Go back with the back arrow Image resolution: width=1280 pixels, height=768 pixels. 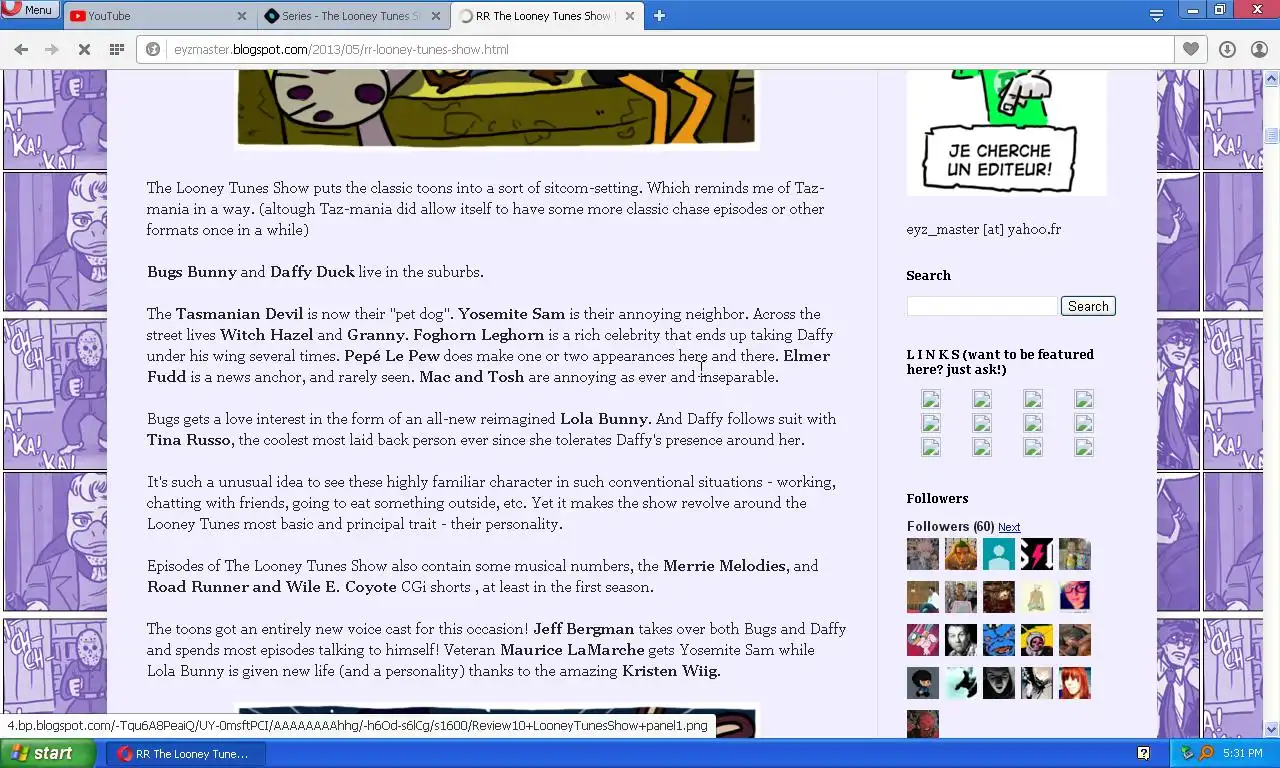[x=21, y=49]
